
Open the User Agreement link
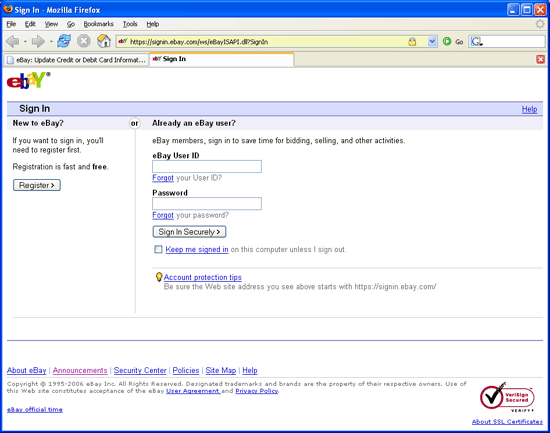(193, 391)
